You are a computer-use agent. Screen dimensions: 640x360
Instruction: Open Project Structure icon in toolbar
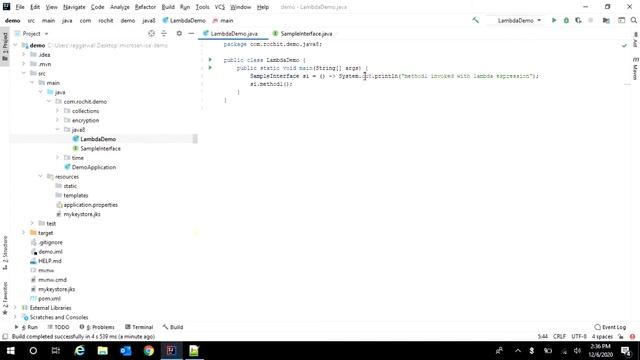click(x=606, y=20)
